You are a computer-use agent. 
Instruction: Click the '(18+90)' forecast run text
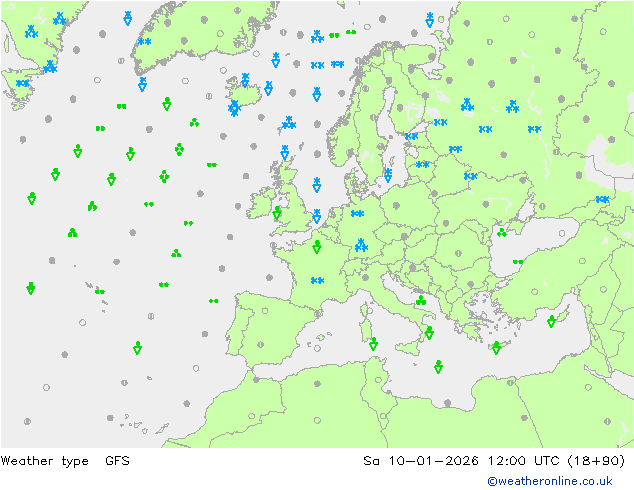596,460
